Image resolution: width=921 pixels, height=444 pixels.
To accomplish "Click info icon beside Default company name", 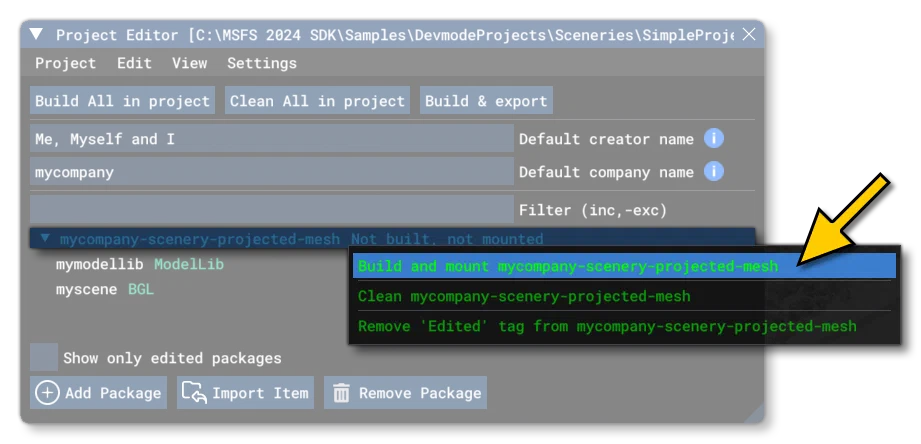I will [714, 172].
